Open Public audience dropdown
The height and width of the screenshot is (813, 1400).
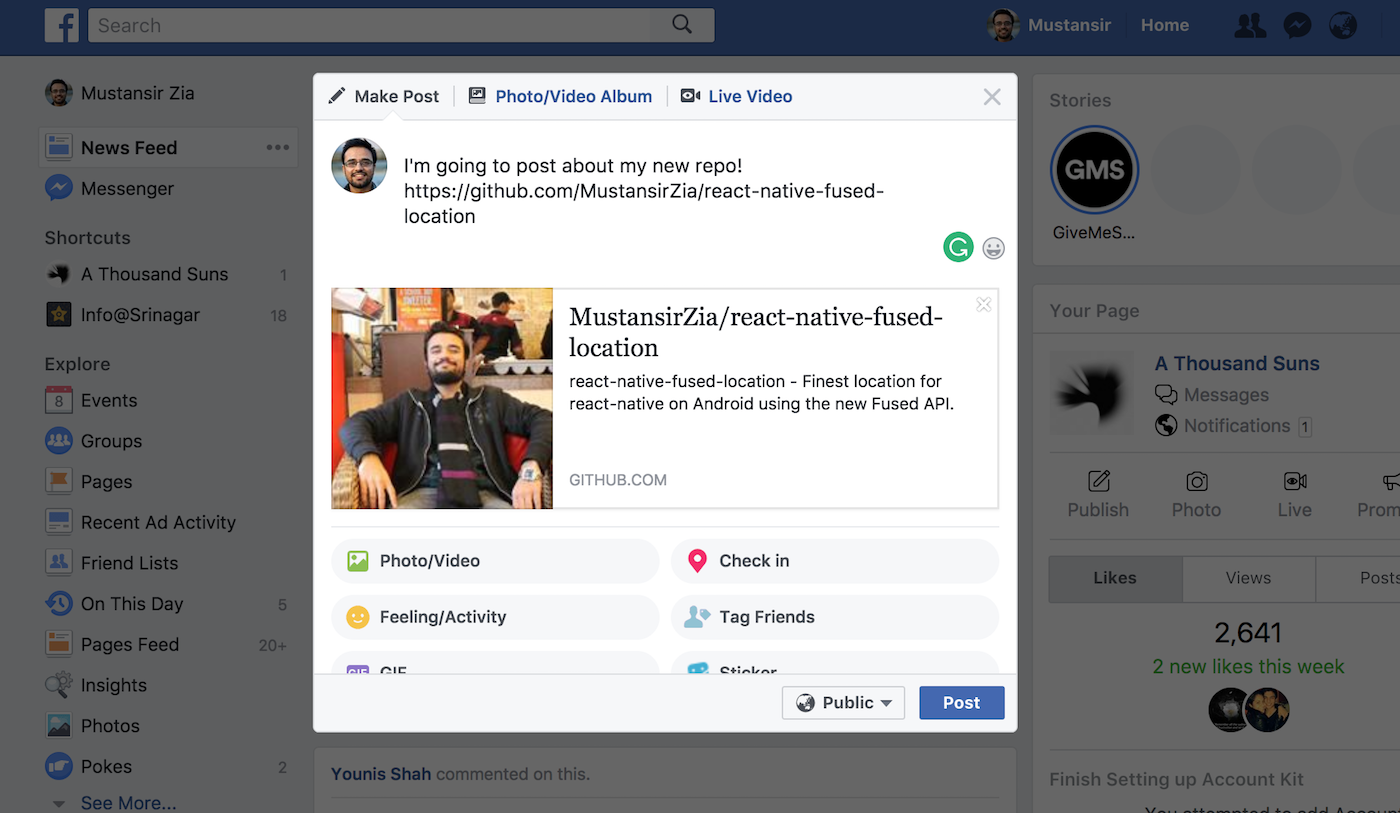(843, 703)
